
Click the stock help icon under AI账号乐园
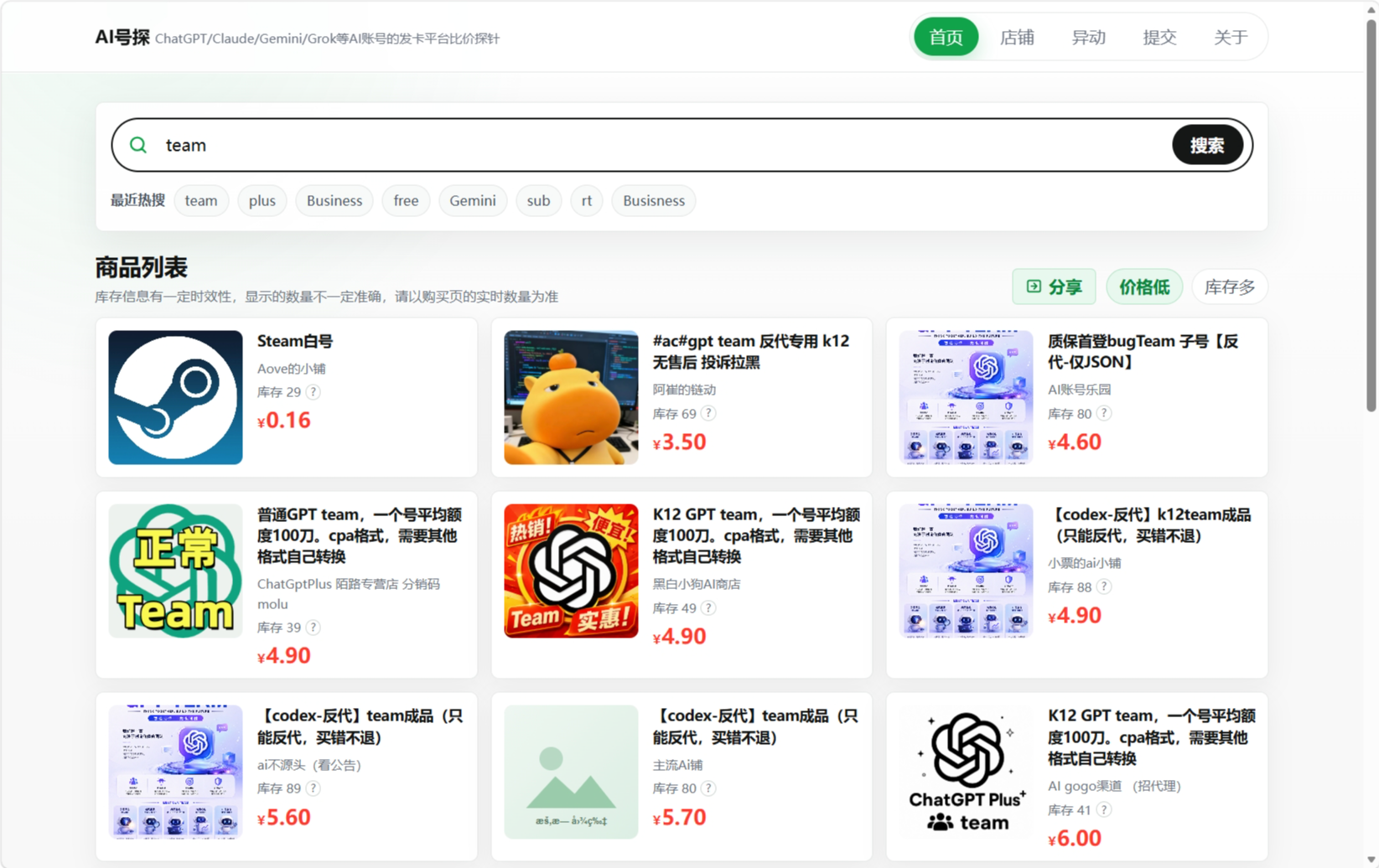click(1104, 413)
